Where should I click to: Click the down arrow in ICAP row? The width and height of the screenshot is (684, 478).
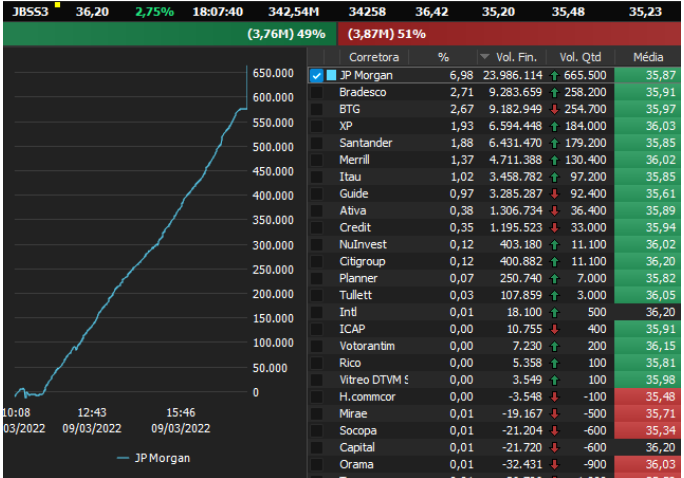pyautogui.click(x=554, y=329)
